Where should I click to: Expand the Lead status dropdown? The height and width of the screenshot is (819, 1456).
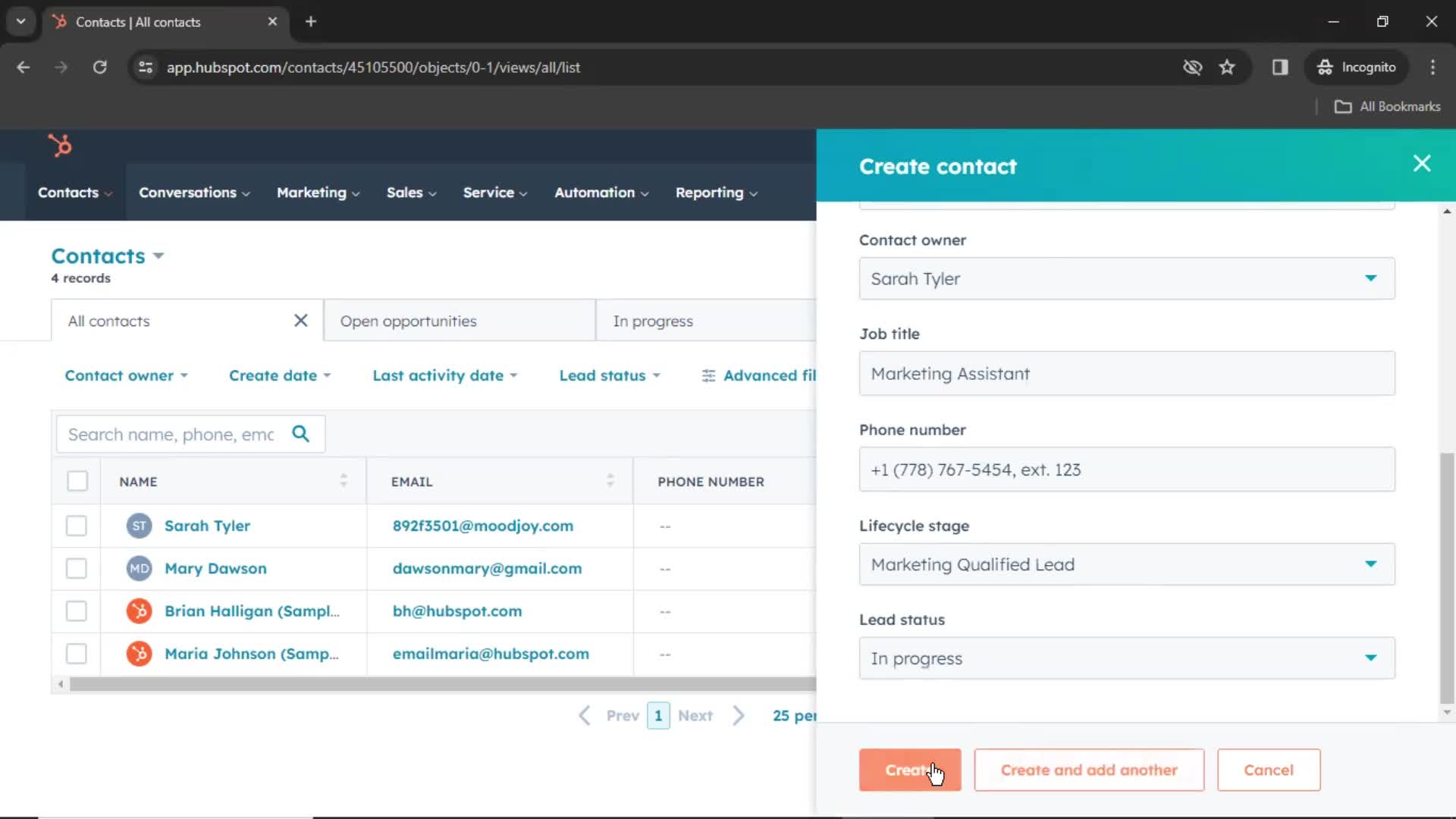point(1370,658)
